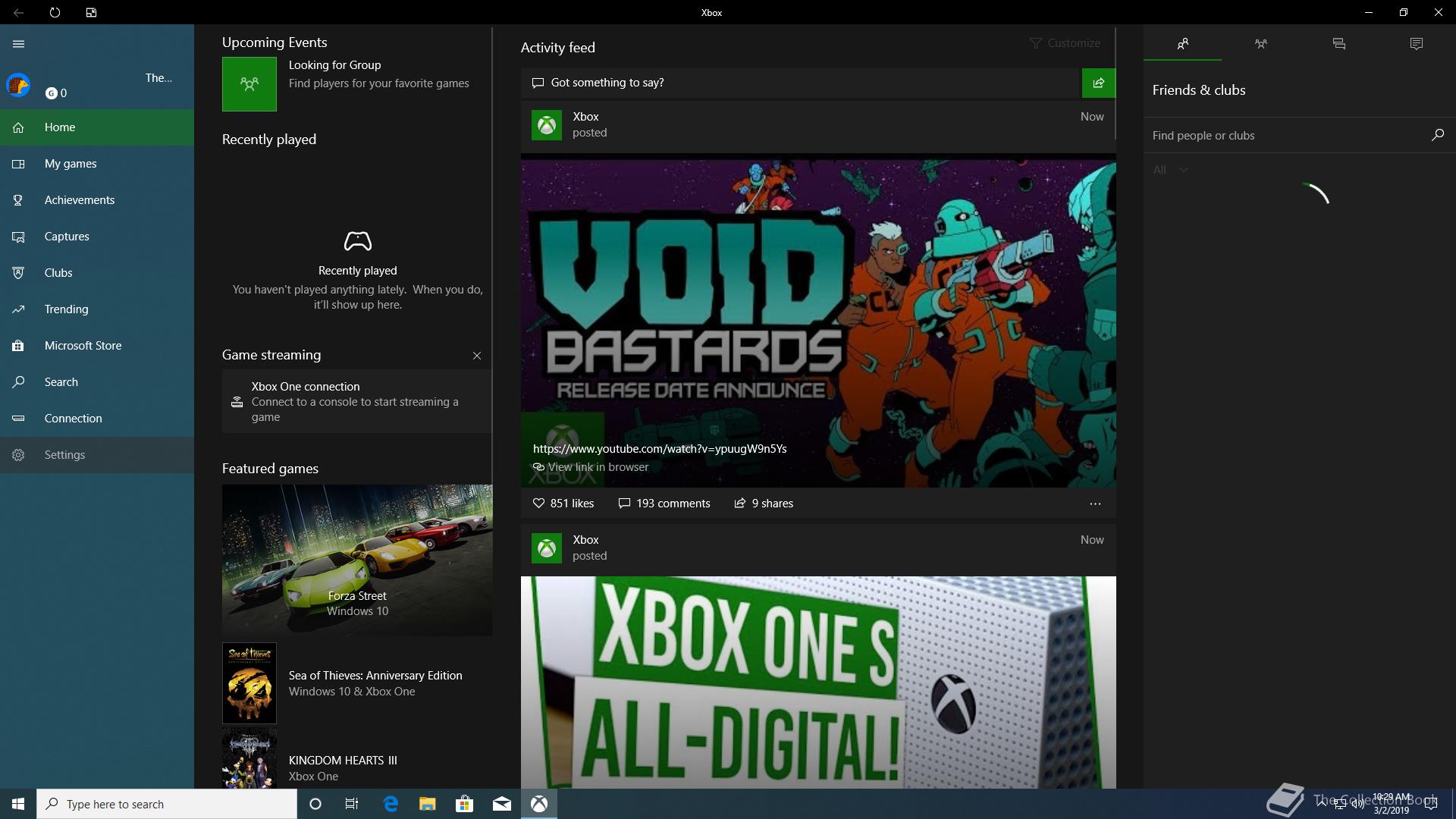Viewport: 1456px width, 819px height.
Task: Click the Xbox avatar on Void Bastards post
Action: point(547,125)
